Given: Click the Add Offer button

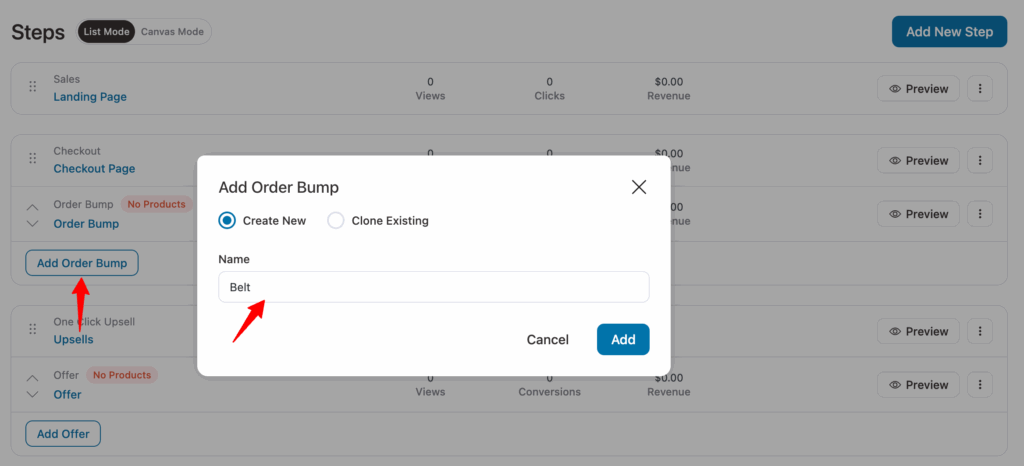Looking at the screenshot, I should click(x=63, y=433).
